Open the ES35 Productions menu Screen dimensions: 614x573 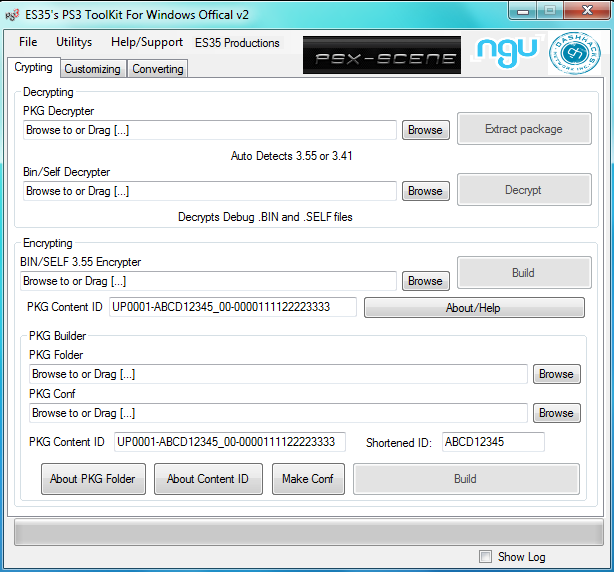[237, 43]
